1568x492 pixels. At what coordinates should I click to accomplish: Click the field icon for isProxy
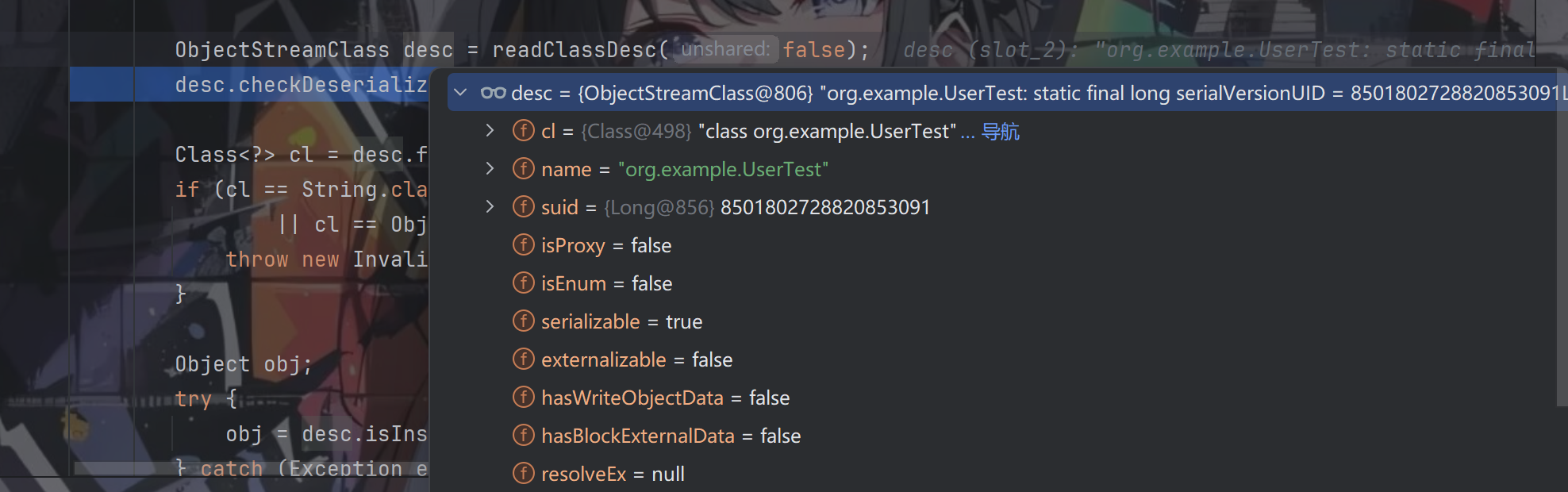pyautogui.click(x=523, y=245)
